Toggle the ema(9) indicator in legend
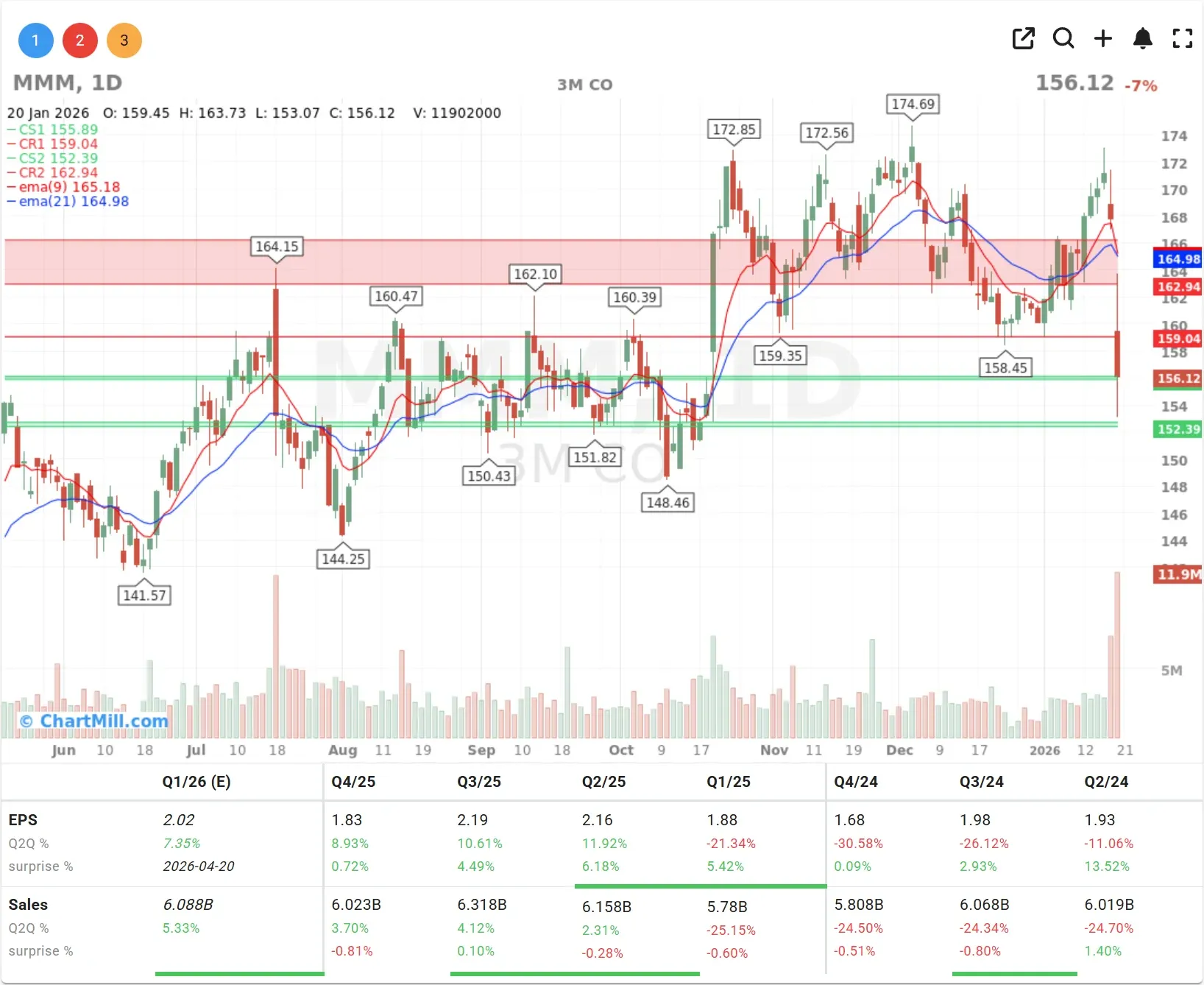The image size is (1204, 985). pos(63,186)
